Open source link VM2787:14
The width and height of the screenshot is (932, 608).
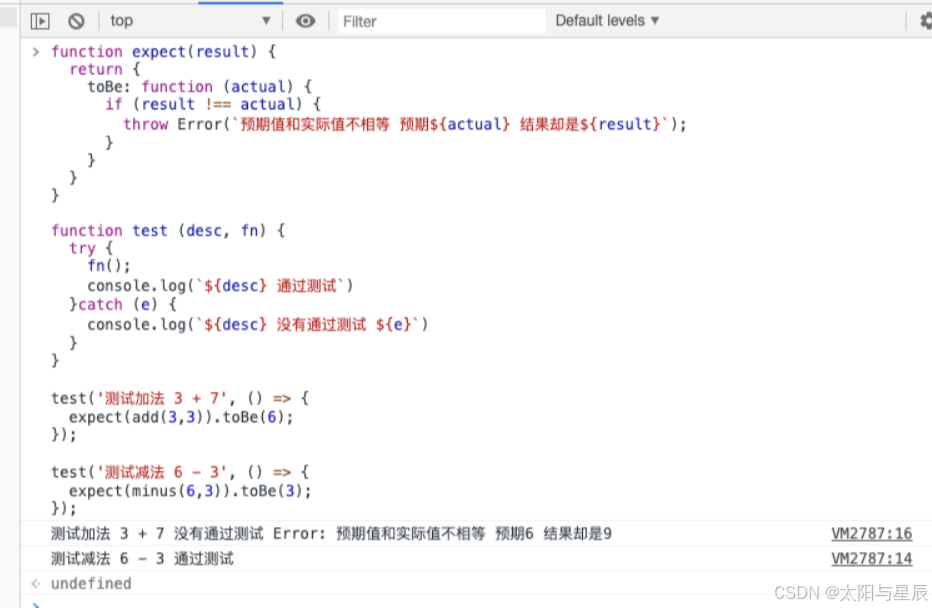(x=871, y=559)
